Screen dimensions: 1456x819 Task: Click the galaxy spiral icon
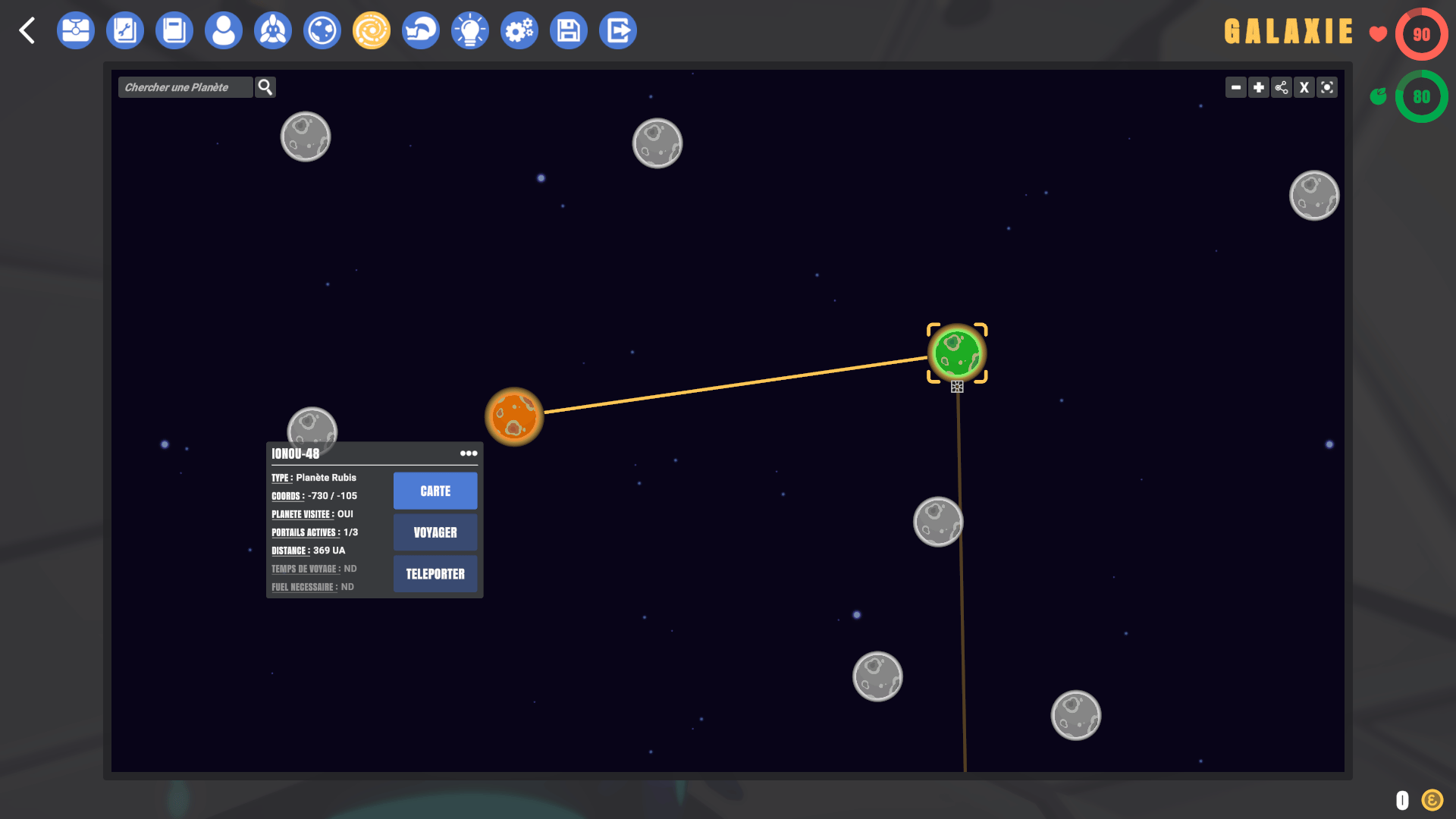372,31
